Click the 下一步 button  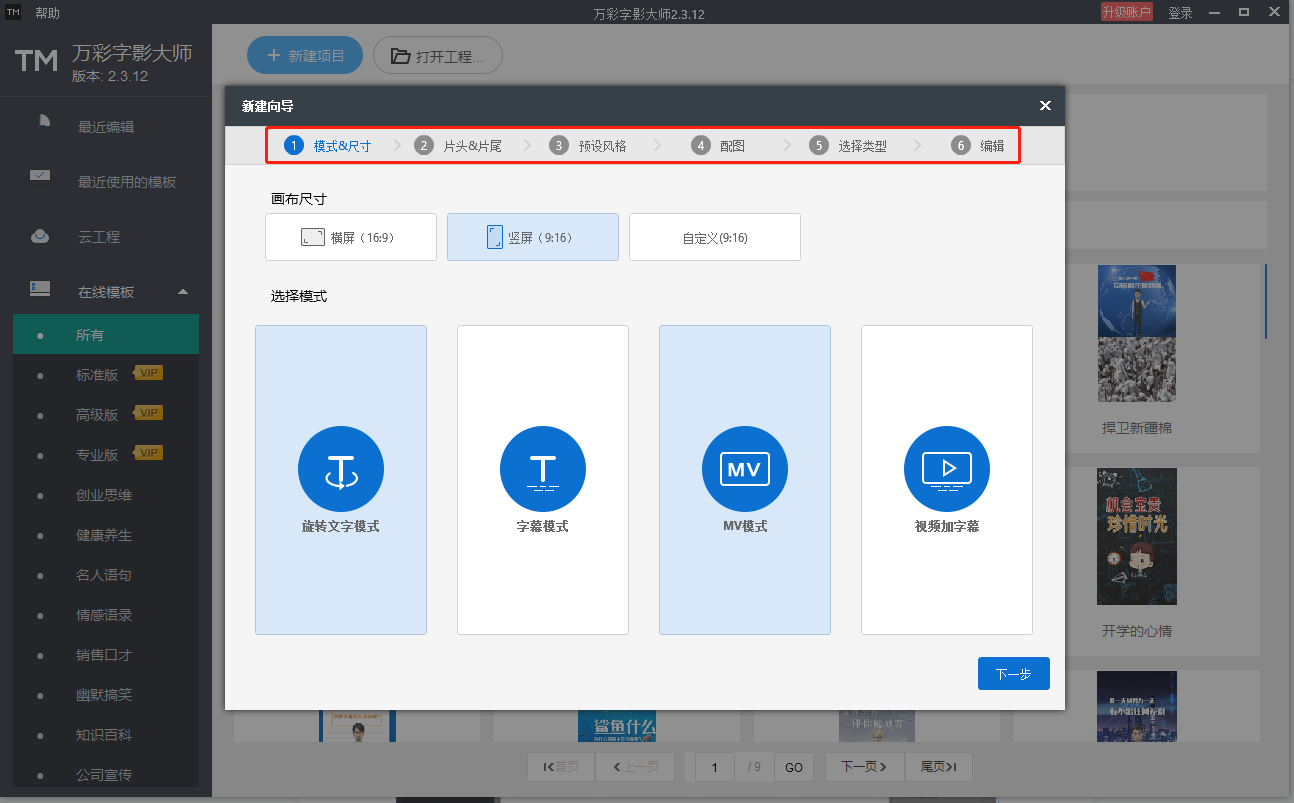point(1014,674)
